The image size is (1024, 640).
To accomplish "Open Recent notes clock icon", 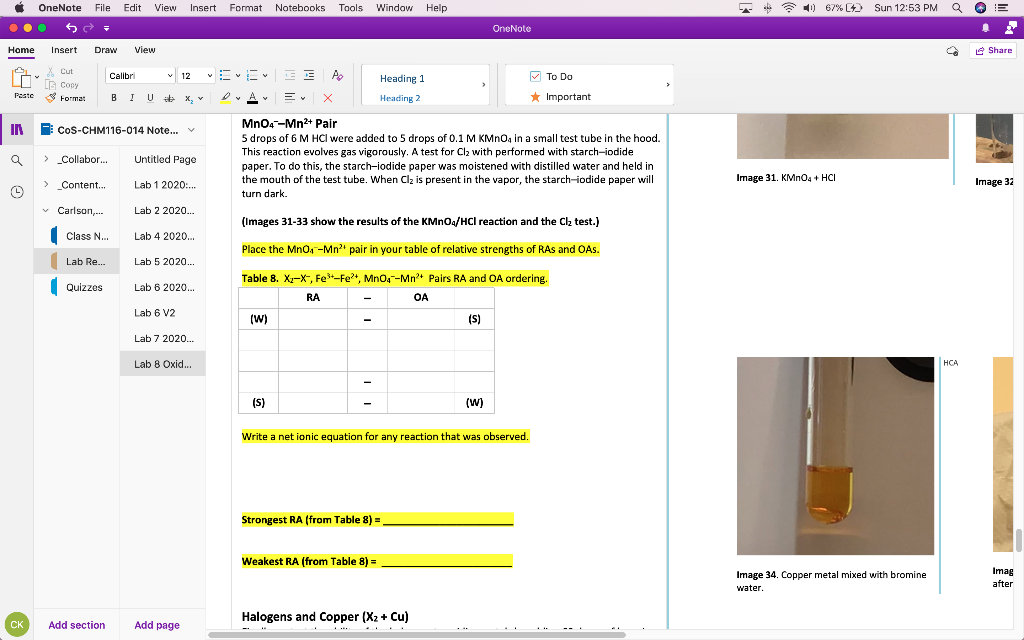I will pos(17,192).
